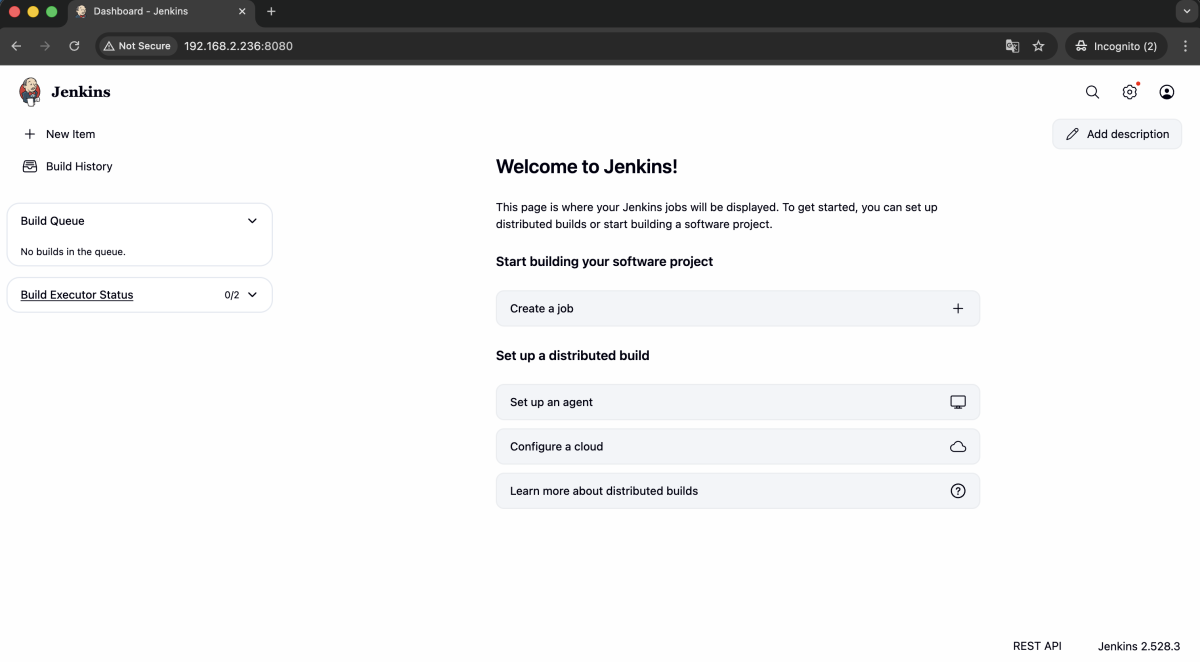The image size is (1200, 662).
Task: Open Manage Jenkins gear icon
Action: coord(1129,92)
